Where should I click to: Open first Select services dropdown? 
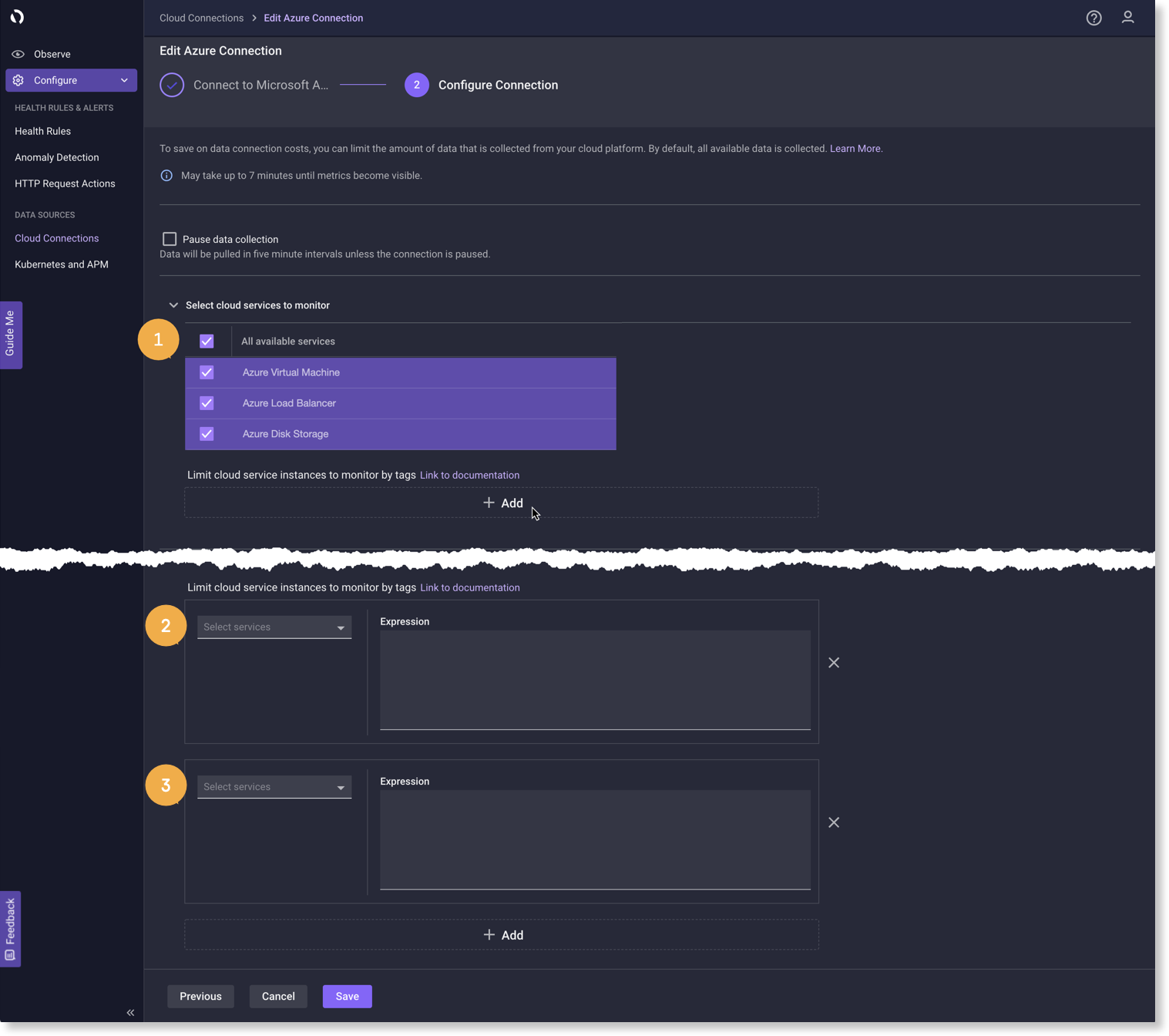tap(274, 627)
